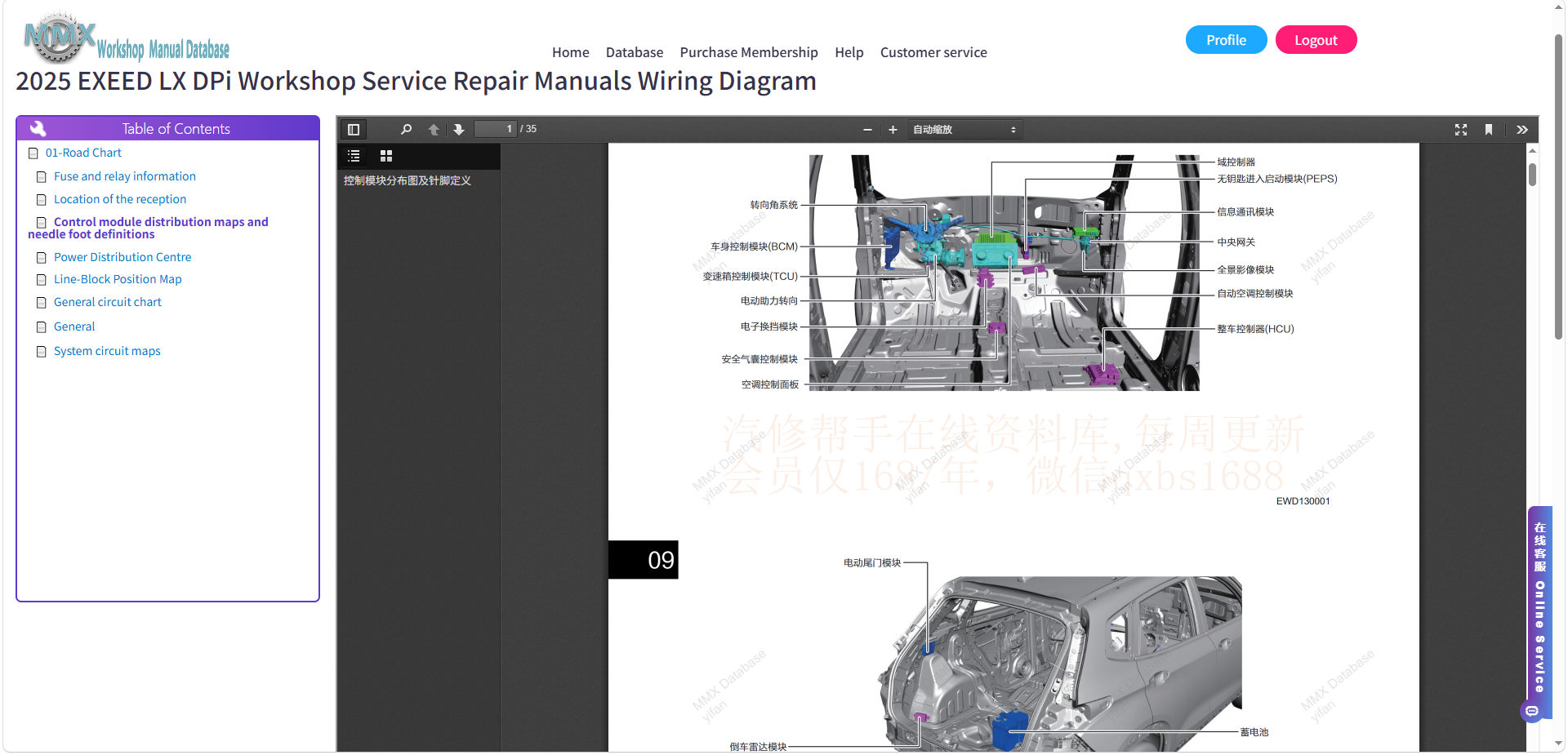This screenshot has width=1568, height=755.
Task: Toggle the PDF viewer sidebar
Action: coord(354,129)
